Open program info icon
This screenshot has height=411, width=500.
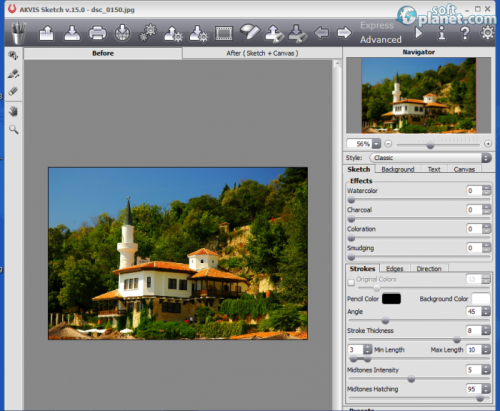442,33
